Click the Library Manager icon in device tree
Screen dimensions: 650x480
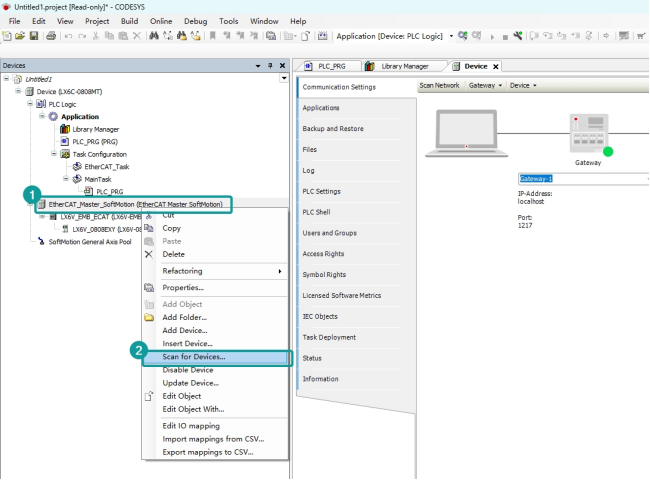[x=66, y=129]
